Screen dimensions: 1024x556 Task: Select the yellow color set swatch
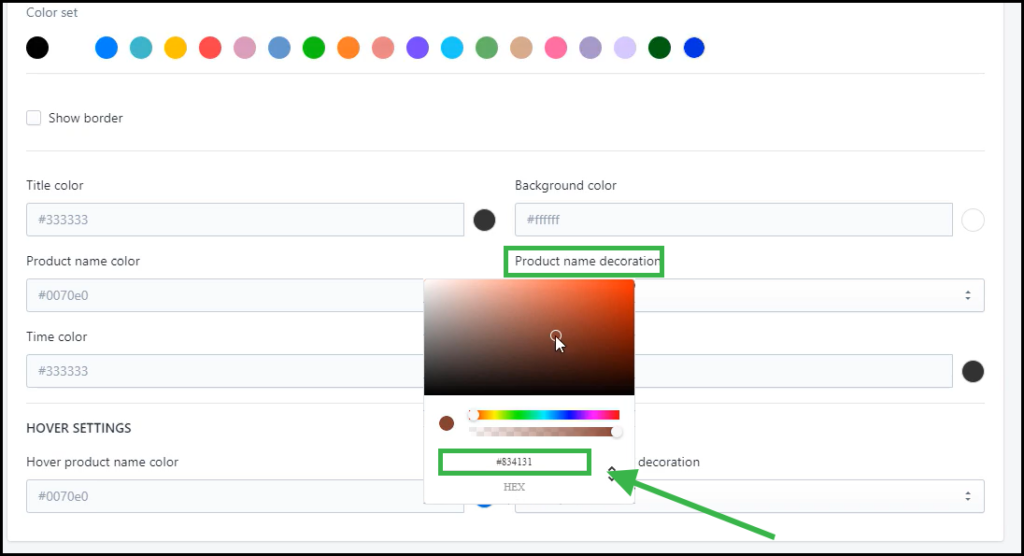coord(176,48)
